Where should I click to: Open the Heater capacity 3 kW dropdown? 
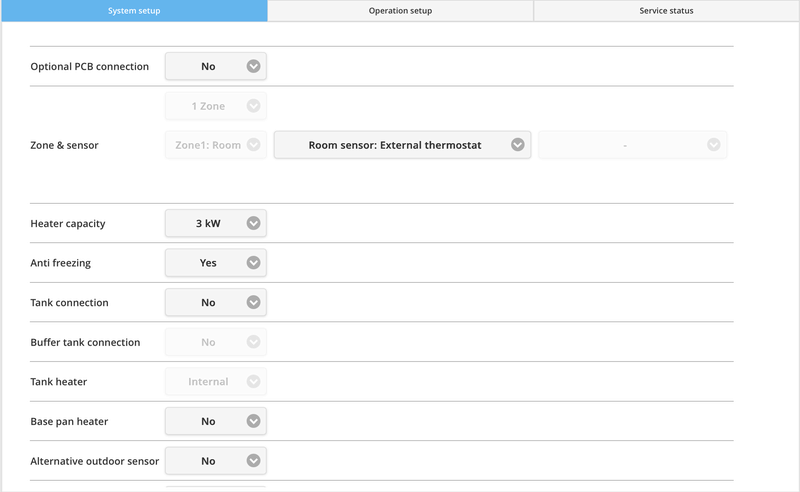tap(216, 223)
